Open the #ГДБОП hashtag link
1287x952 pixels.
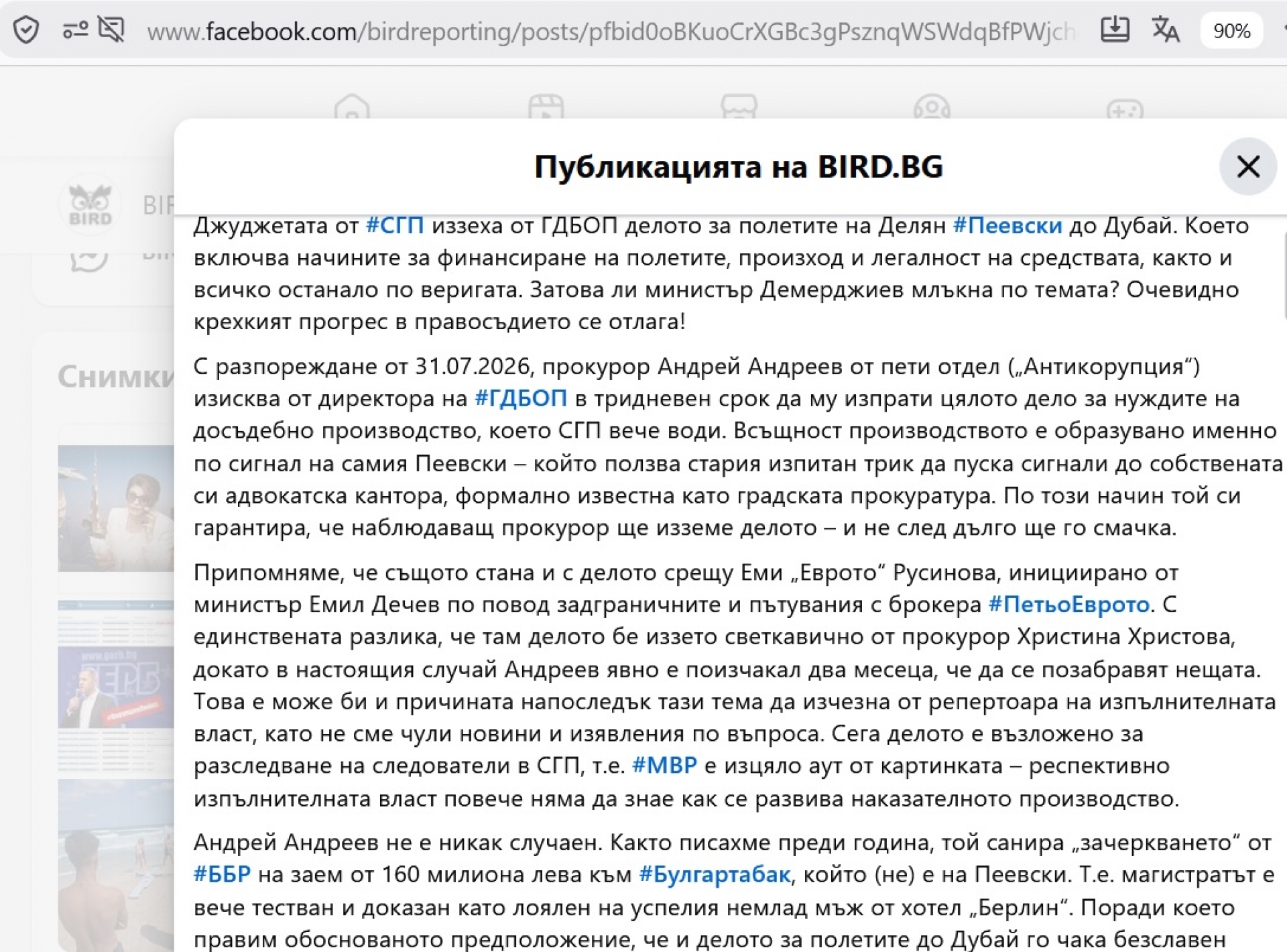click(521, 399)
